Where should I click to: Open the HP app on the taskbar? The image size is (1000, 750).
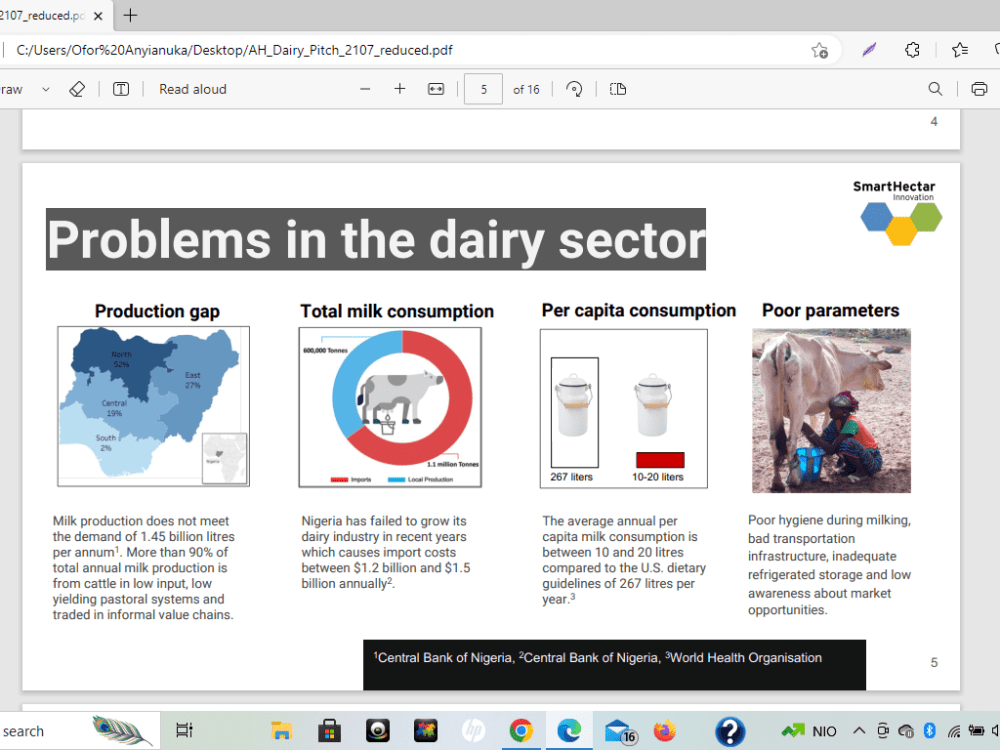[x=473, y=731]
